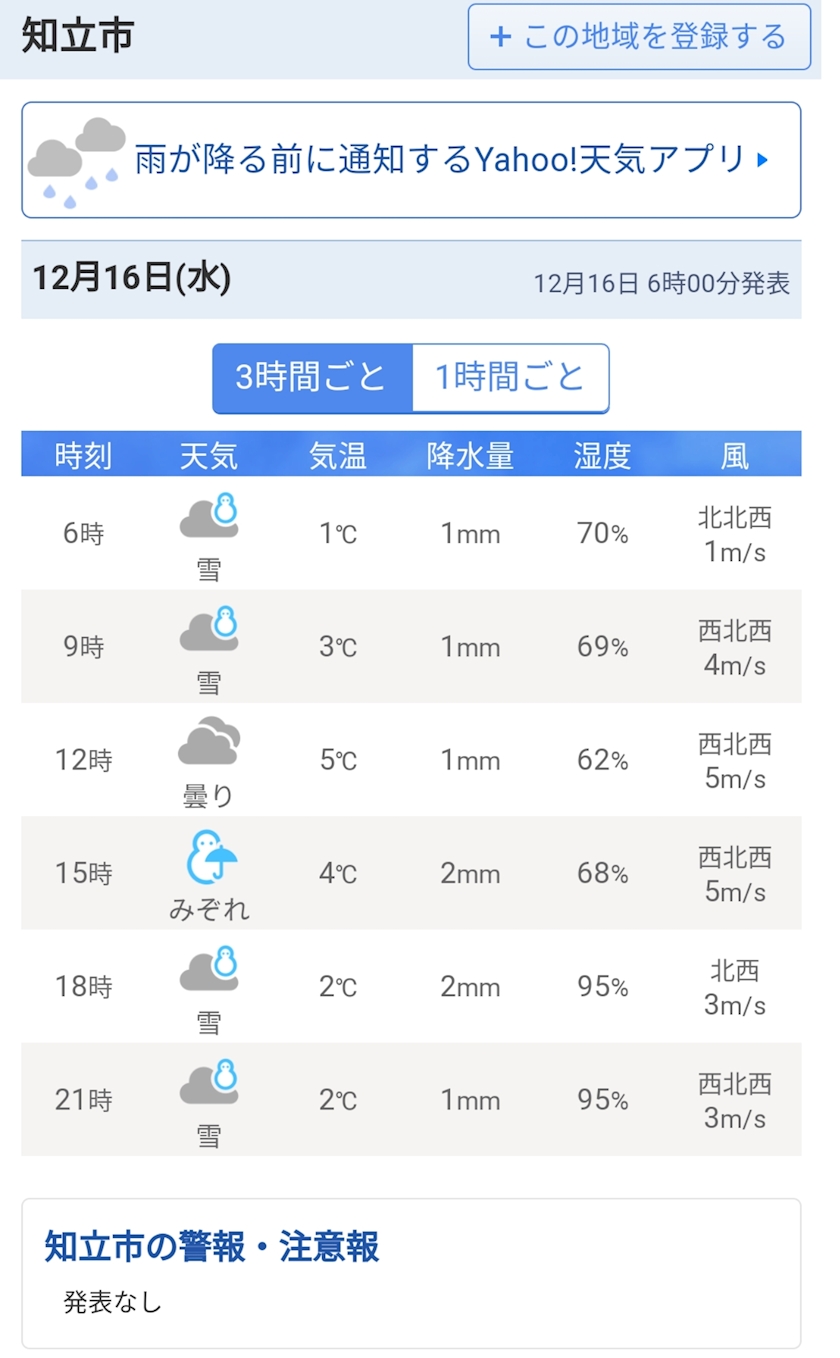Switch to the 3時間ごと view
The width and height of the screenshot is (840, 1358).
(312, 378)
